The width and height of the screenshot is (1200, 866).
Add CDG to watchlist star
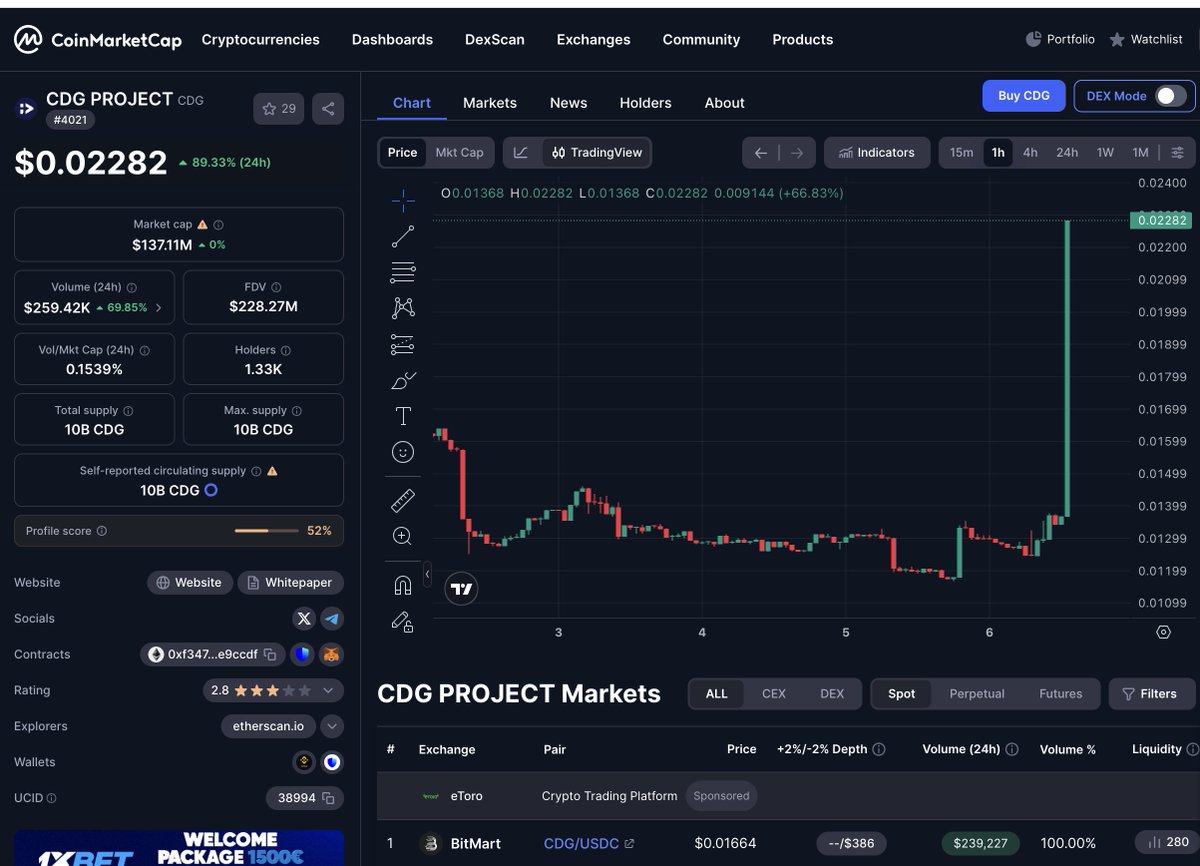point(279,109)
